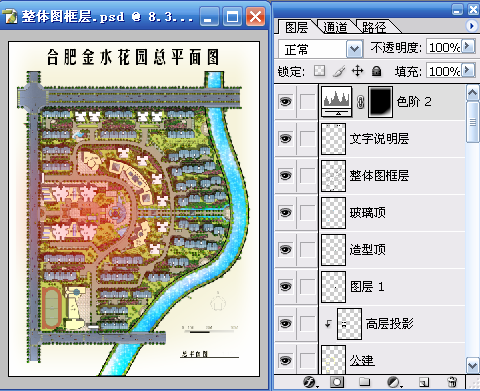The image size is (480, 391).
Task: Open the fill 填充 slider arrow
Action: 468,70
